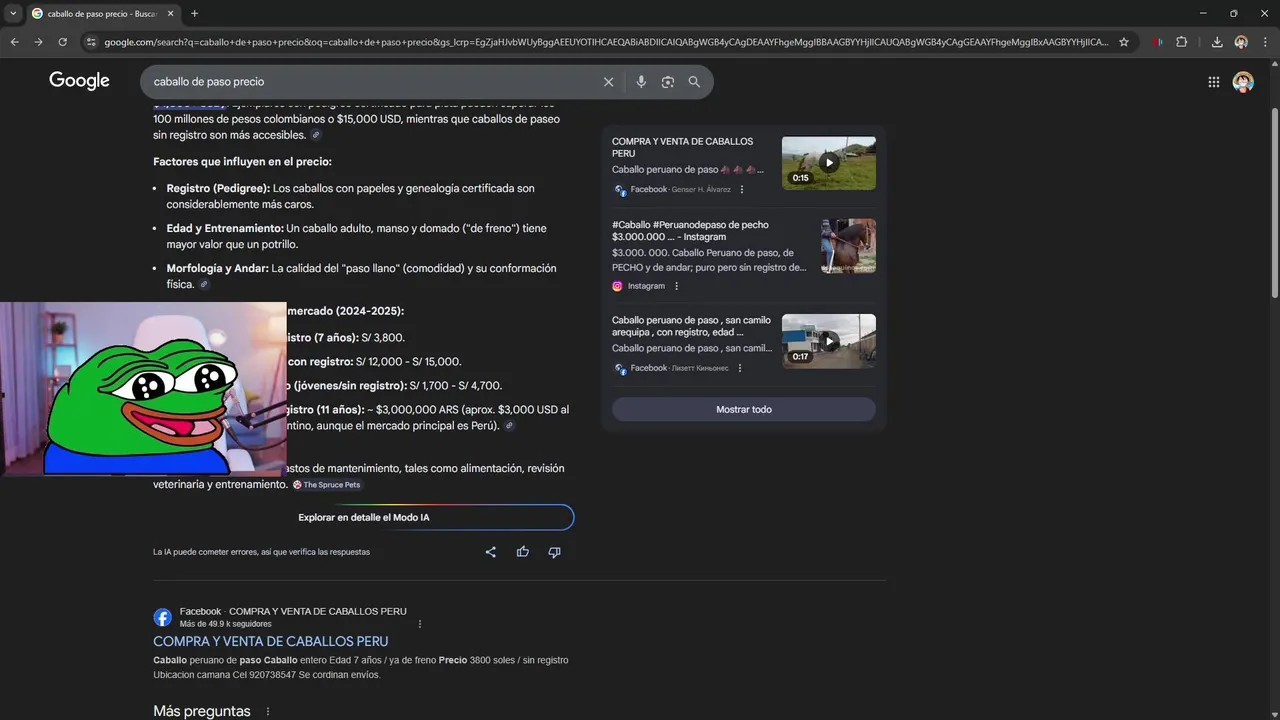Click 'Registro (Pedigree):' bullet text
This screenshot has height=720, width=1280.
(218, 188)
